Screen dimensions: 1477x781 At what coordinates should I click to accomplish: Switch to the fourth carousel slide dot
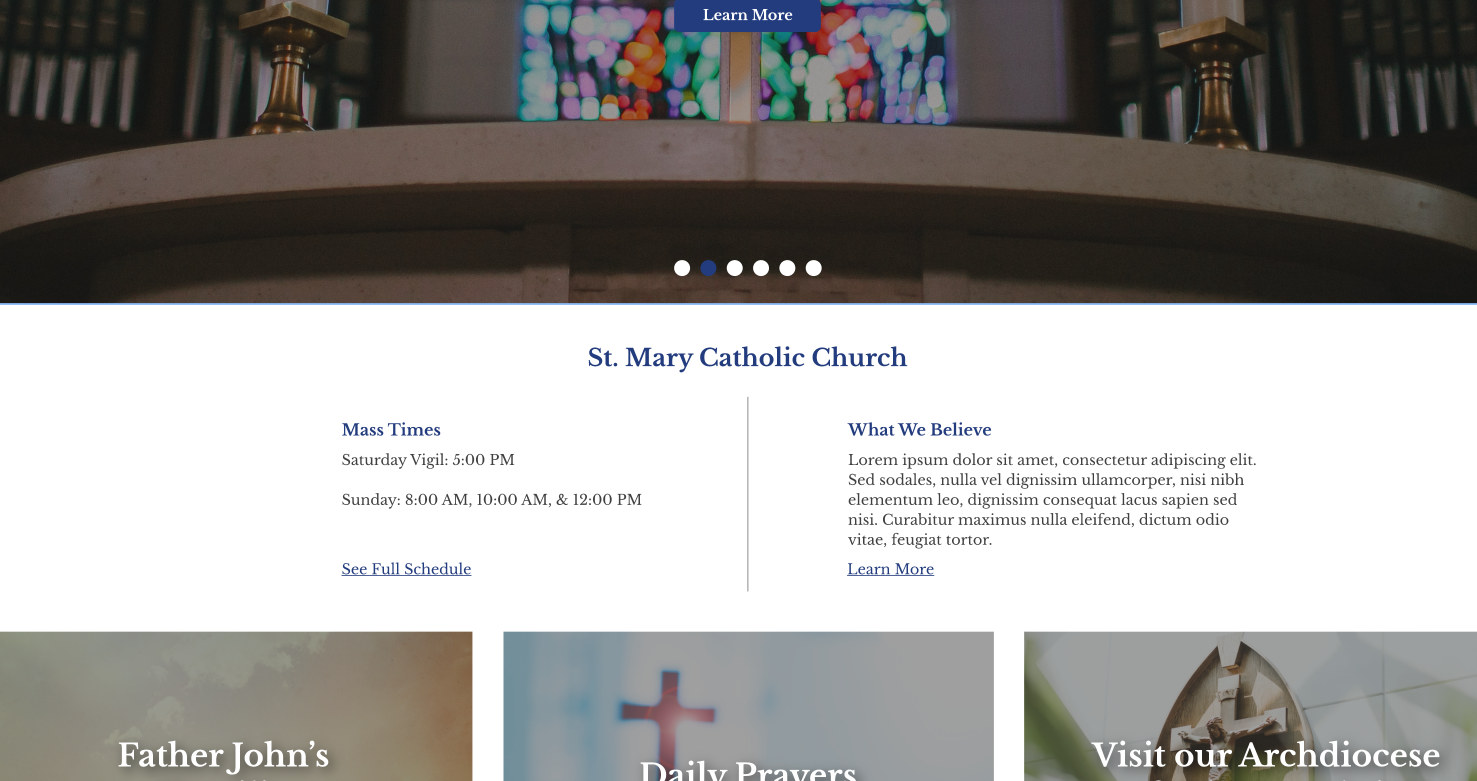coord(761,268)
